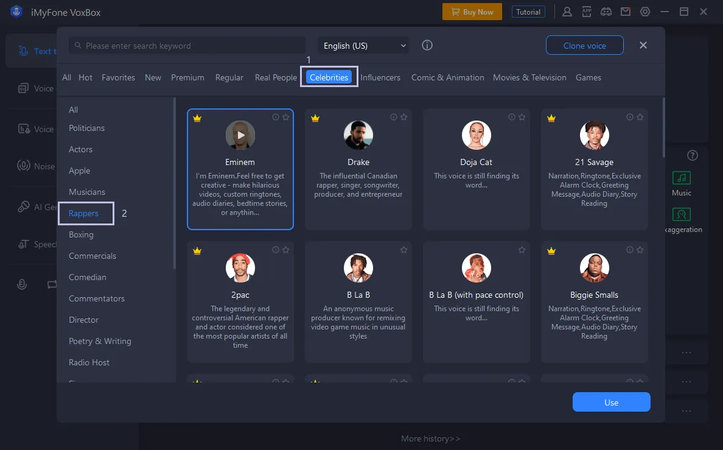The image size is (723, 450).
Task: Open the Discord community icon
Action: (606, 12)
